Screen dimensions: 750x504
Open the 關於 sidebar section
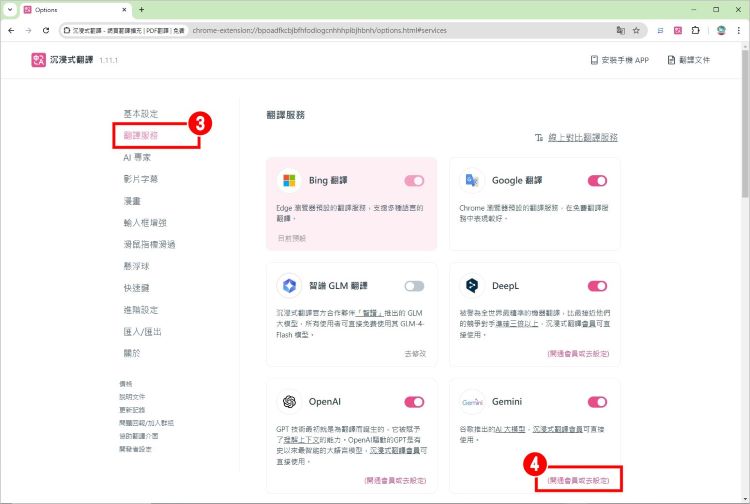132,353
